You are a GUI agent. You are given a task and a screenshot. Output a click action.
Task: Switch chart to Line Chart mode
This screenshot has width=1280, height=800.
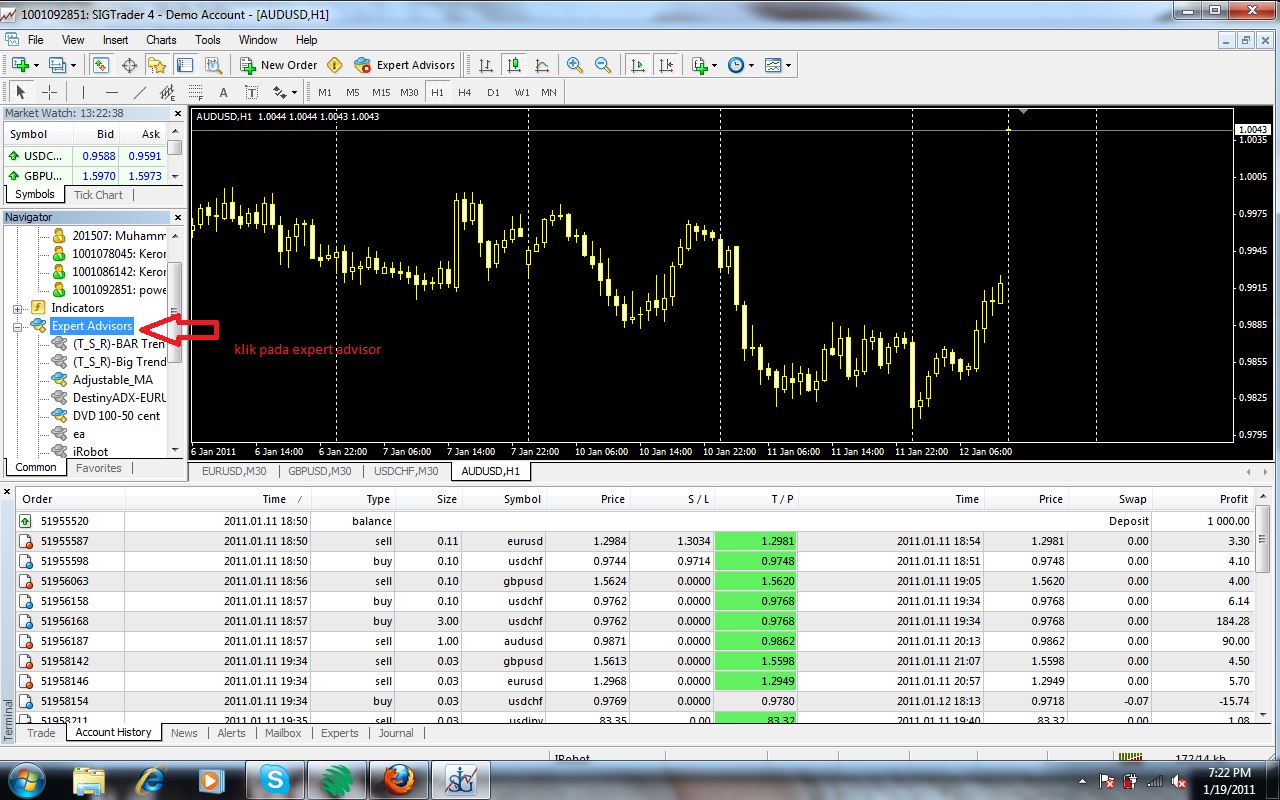pos(542,65)
